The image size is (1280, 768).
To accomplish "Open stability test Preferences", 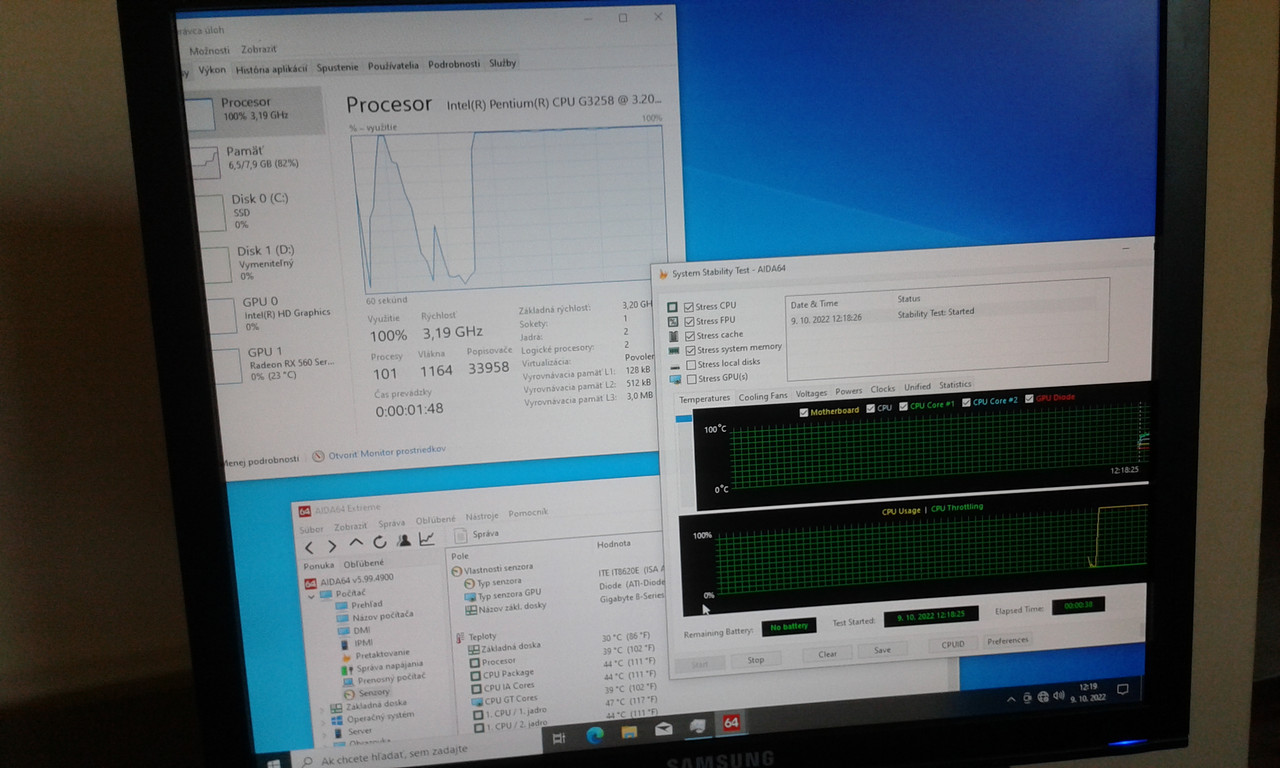I will coord(1007,640).
